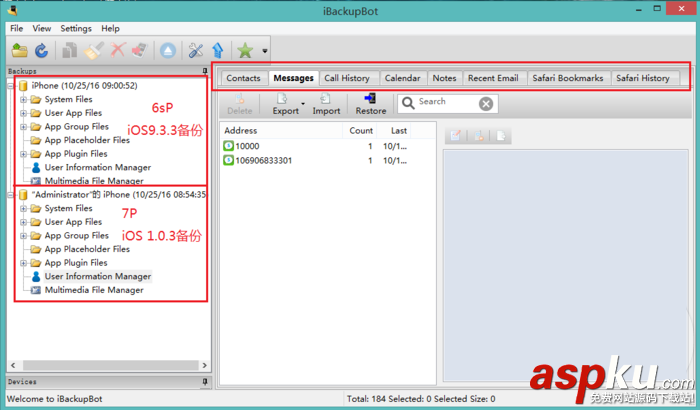Expand System Files under the 09:00:52 iPhone backup
700x410 pixels.
coord(24,100)
